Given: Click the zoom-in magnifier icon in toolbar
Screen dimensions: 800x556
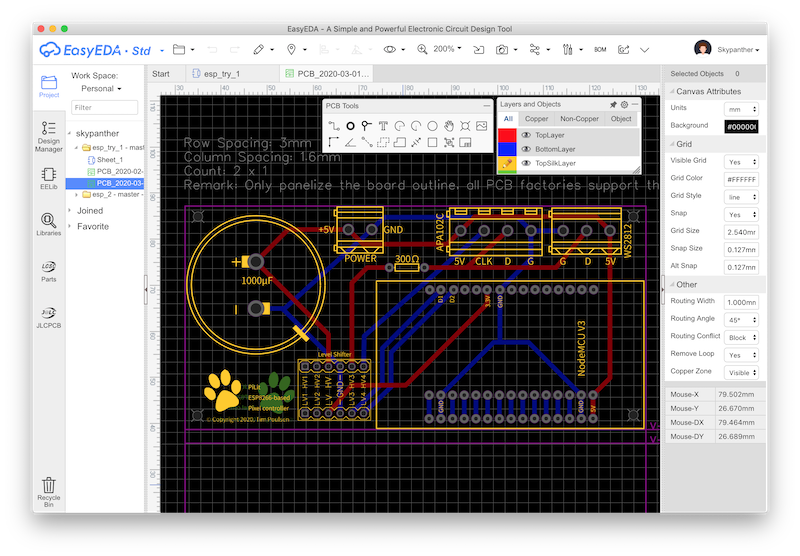Looking at the screenshot, I should tap(422, 49).
